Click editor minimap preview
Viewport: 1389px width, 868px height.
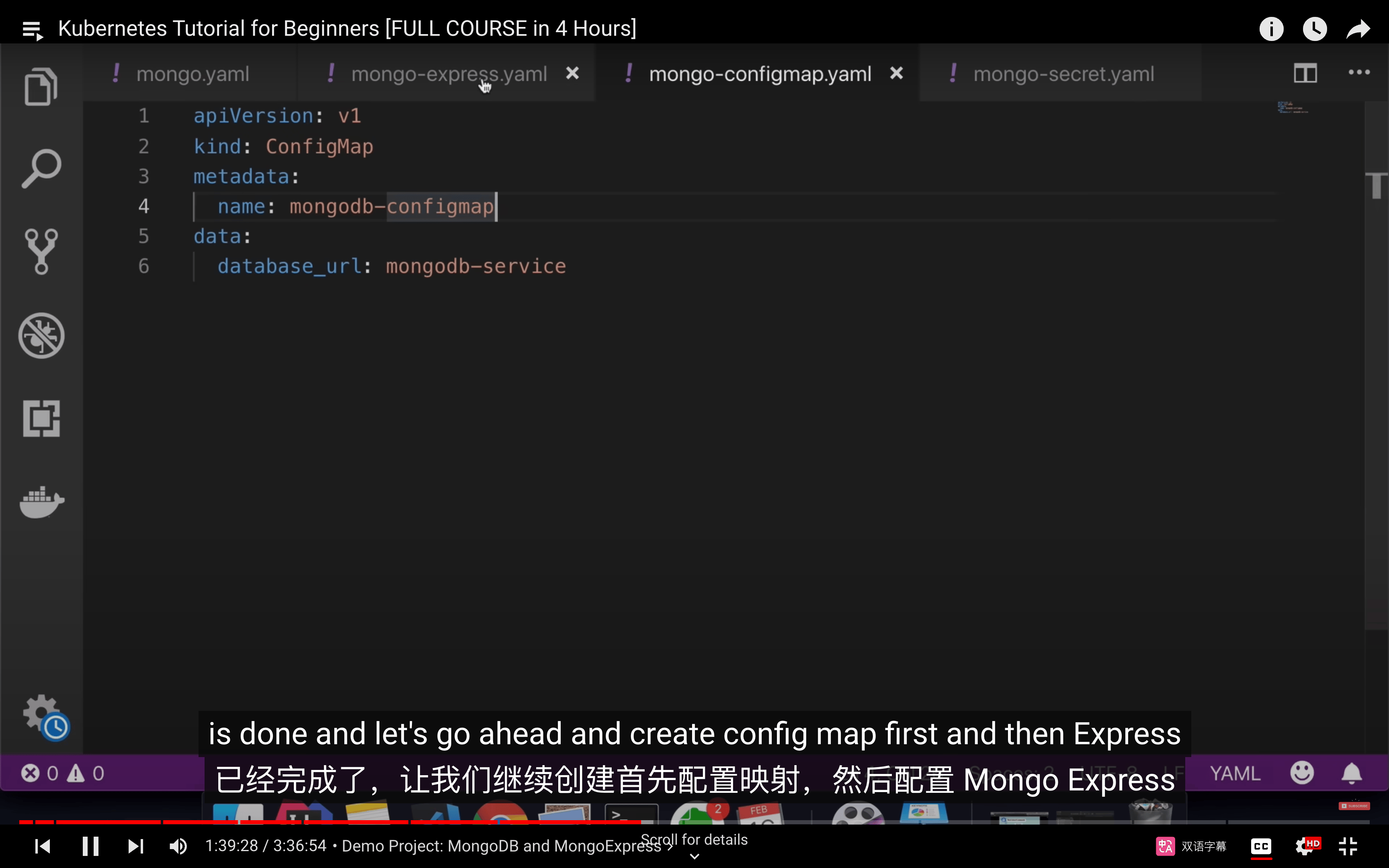point(1293,108)
